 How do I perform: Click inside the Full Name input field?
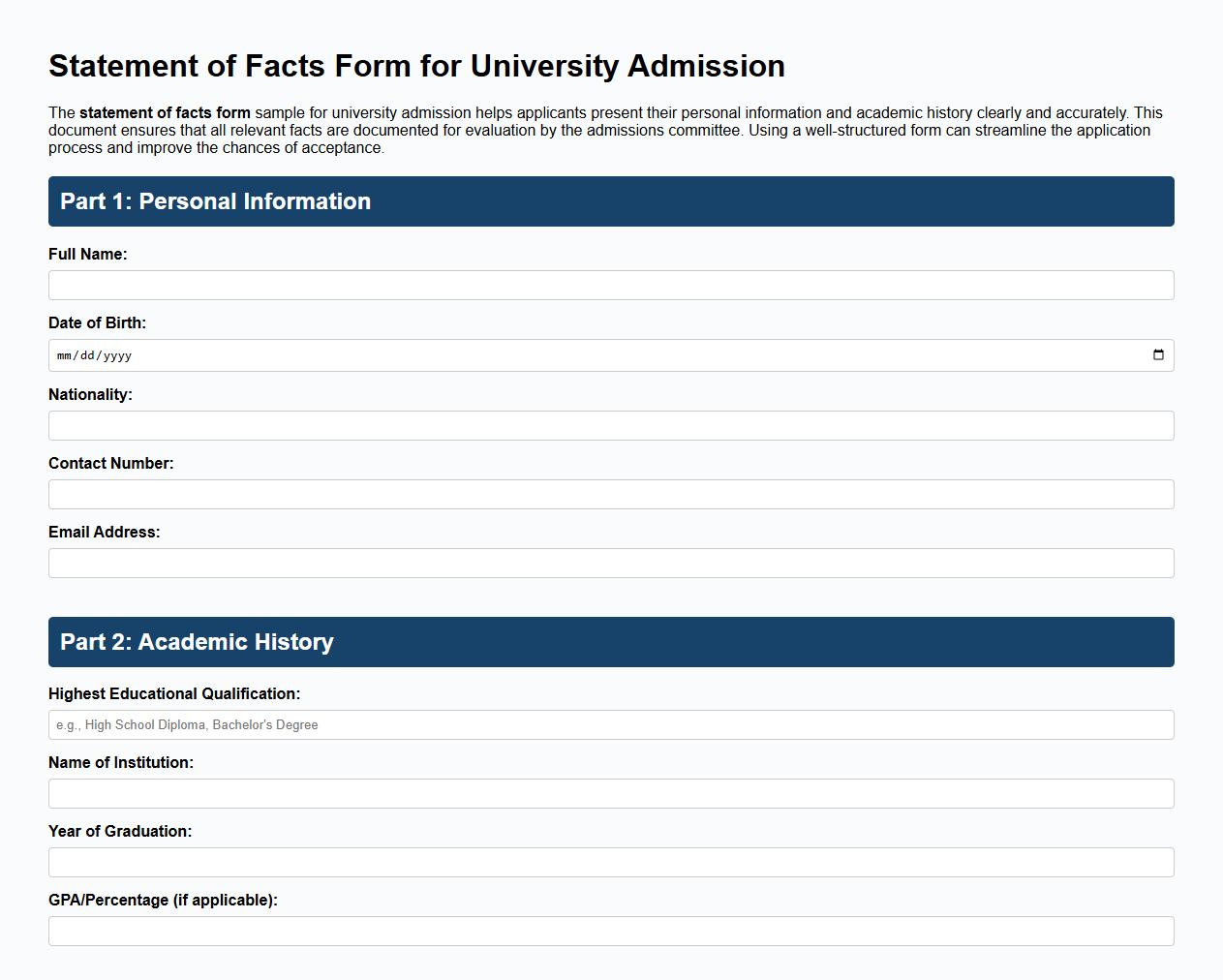tap(610, 285)
